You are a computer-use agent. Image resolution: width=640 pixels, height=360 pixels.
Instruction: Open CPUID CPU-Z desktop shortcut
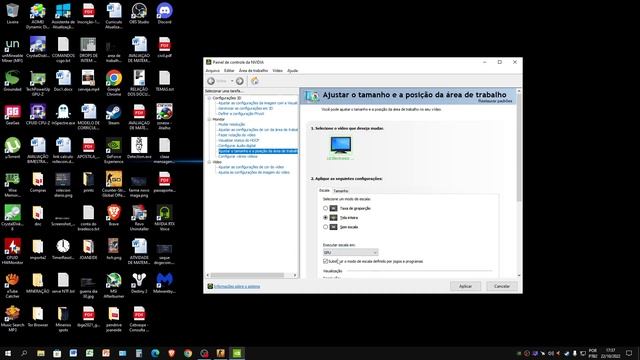pos(38,114)
